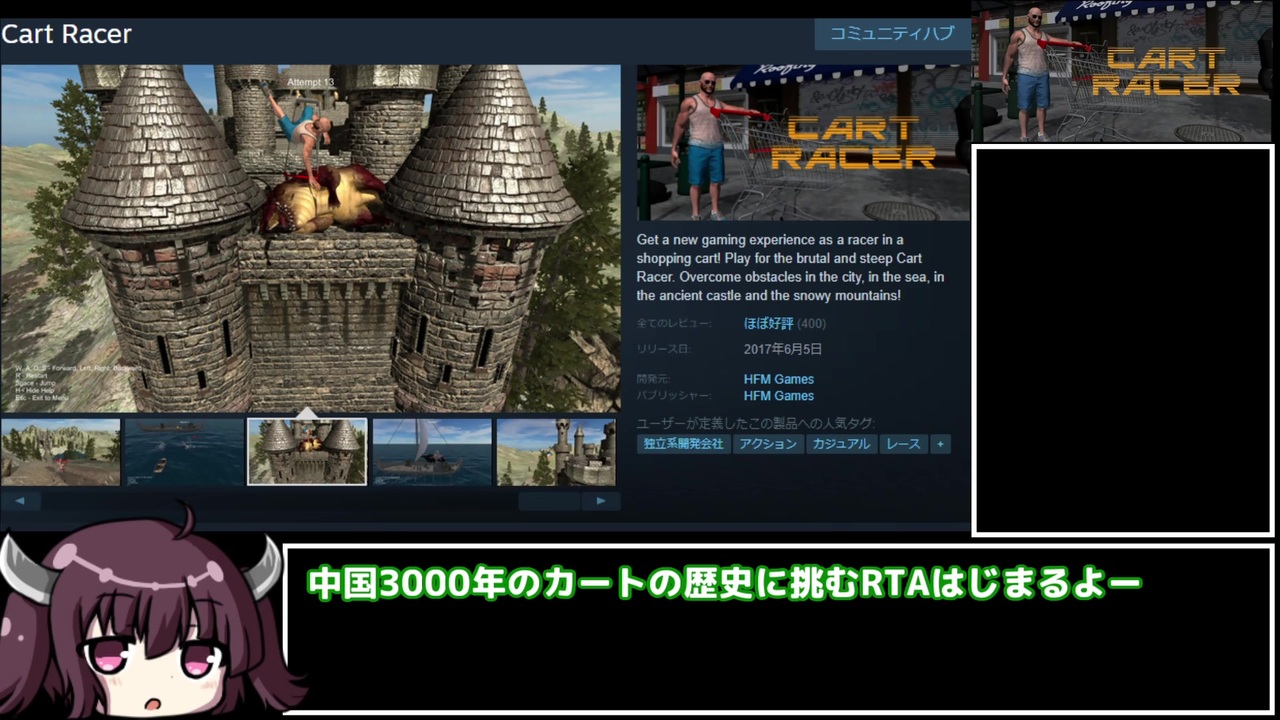Add a tag with the plus button
This screenshot has width=1280, height=720.
pyautogui.click(x=940, y=444)
